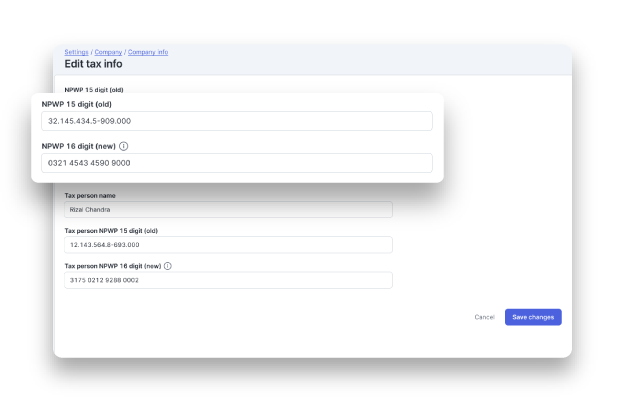The height and width of the screenshot is (402, 625).
Task: Go to the Company breadcrumb link
Action: (108, 52)
